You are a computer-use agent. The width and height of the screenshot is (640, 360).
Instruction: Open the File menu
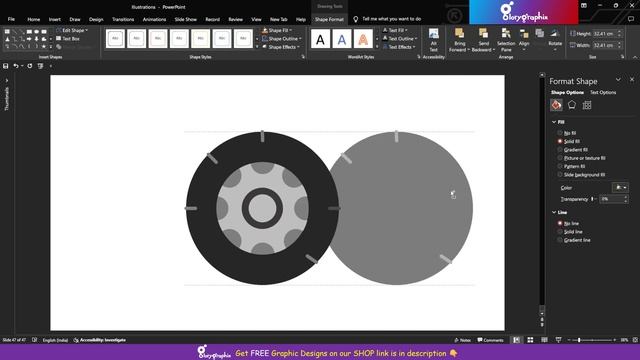pyautogui.click(x=11, y=19)
